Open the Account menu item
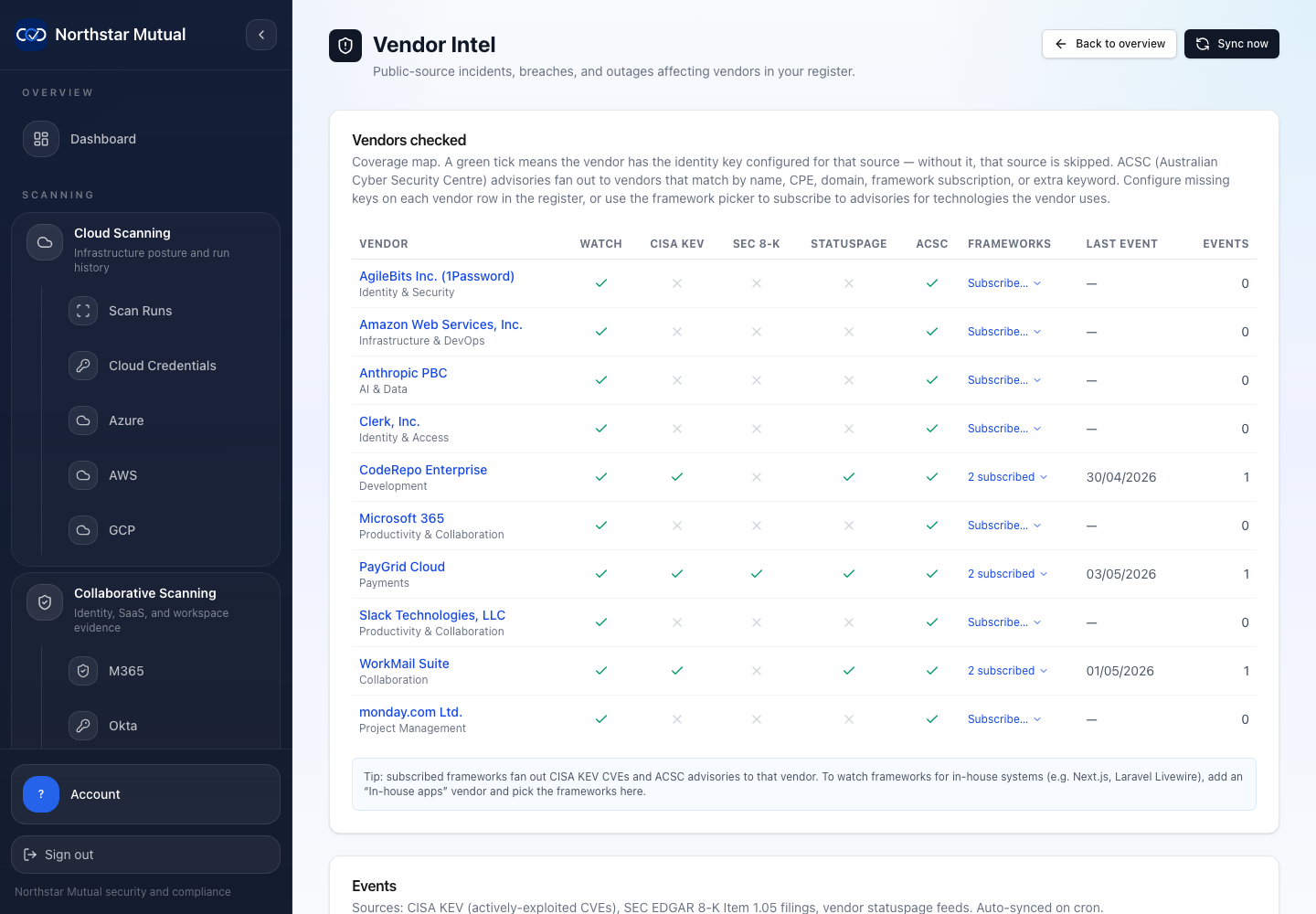1316x914 pixels. click(x=145, y=794)
